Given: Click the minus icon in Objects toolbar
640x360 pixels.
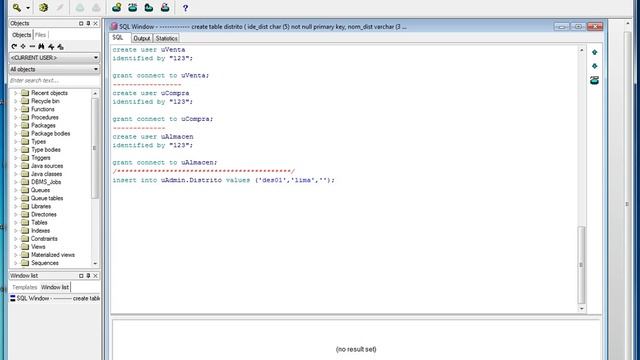Looking at the screenshot, I should coord(32,47).
